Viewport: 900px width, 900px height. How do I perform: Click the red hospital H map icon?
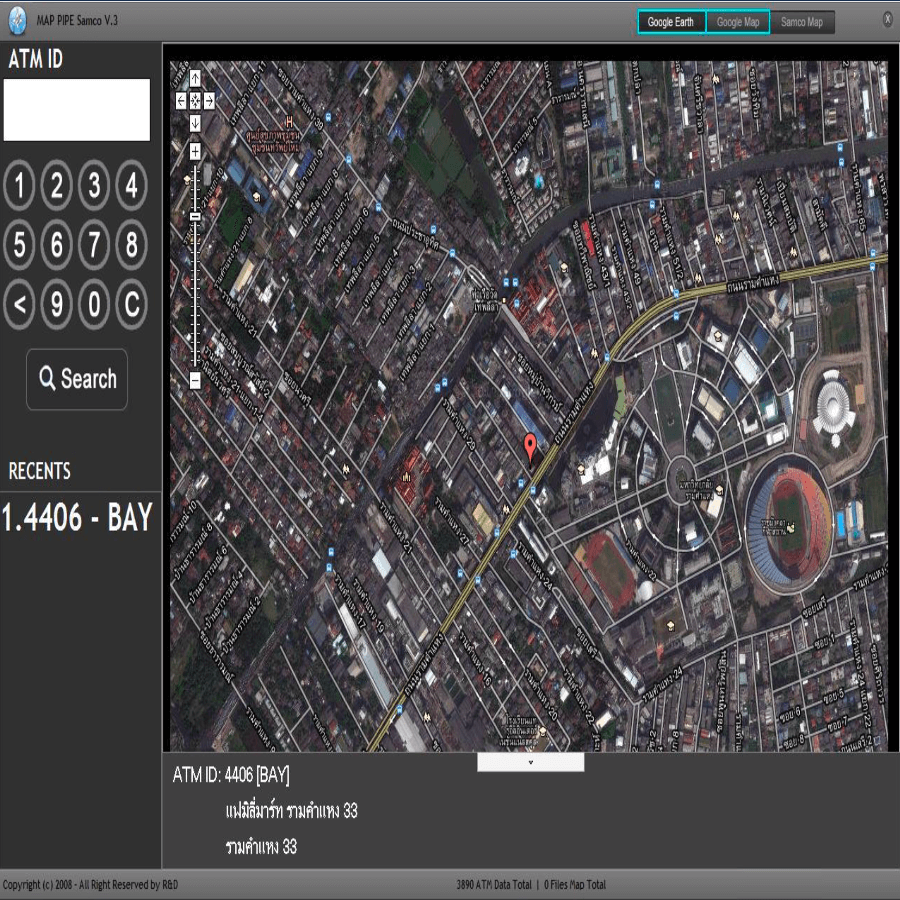point(290,122)
